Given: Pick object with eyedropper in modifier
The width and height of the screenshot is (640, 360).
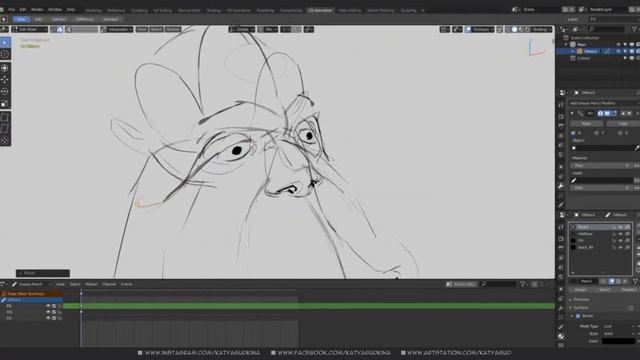Looking at the screenshot, I should click(637, 148).
